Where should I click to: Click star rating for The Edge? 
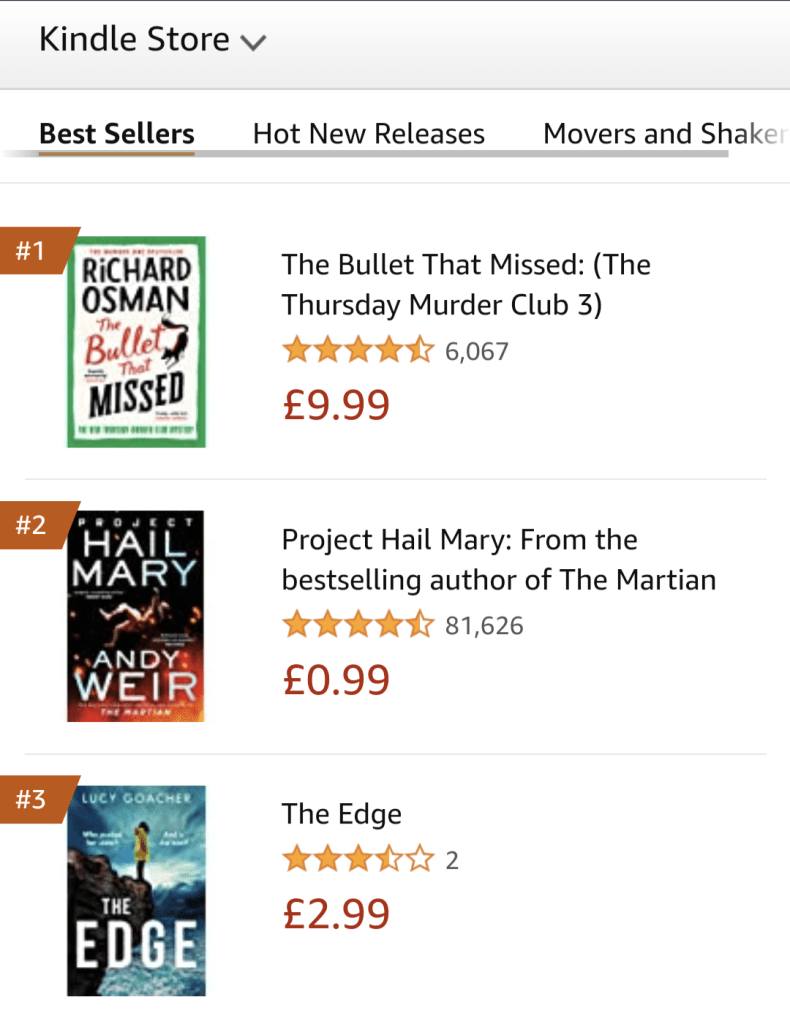(358, 859)
